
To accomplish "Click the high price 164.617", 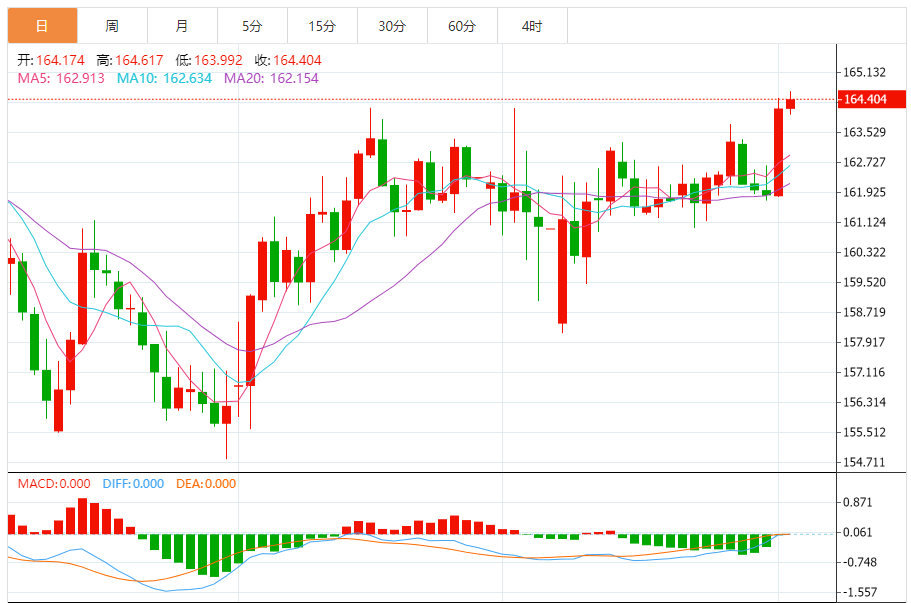I will pos(139,60).
